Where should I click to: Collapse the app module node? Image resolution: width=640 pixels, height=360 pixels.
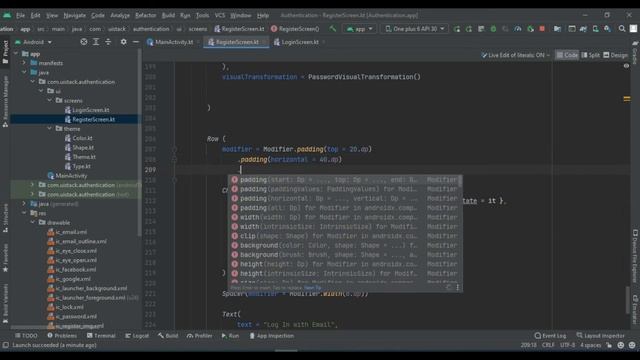[16, 53]
